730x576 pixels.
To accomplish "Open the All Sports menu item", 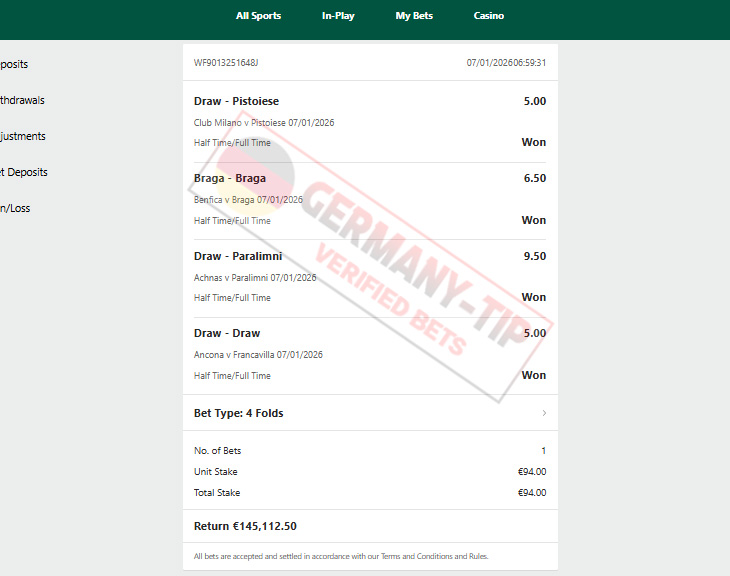I will point(258,16).
